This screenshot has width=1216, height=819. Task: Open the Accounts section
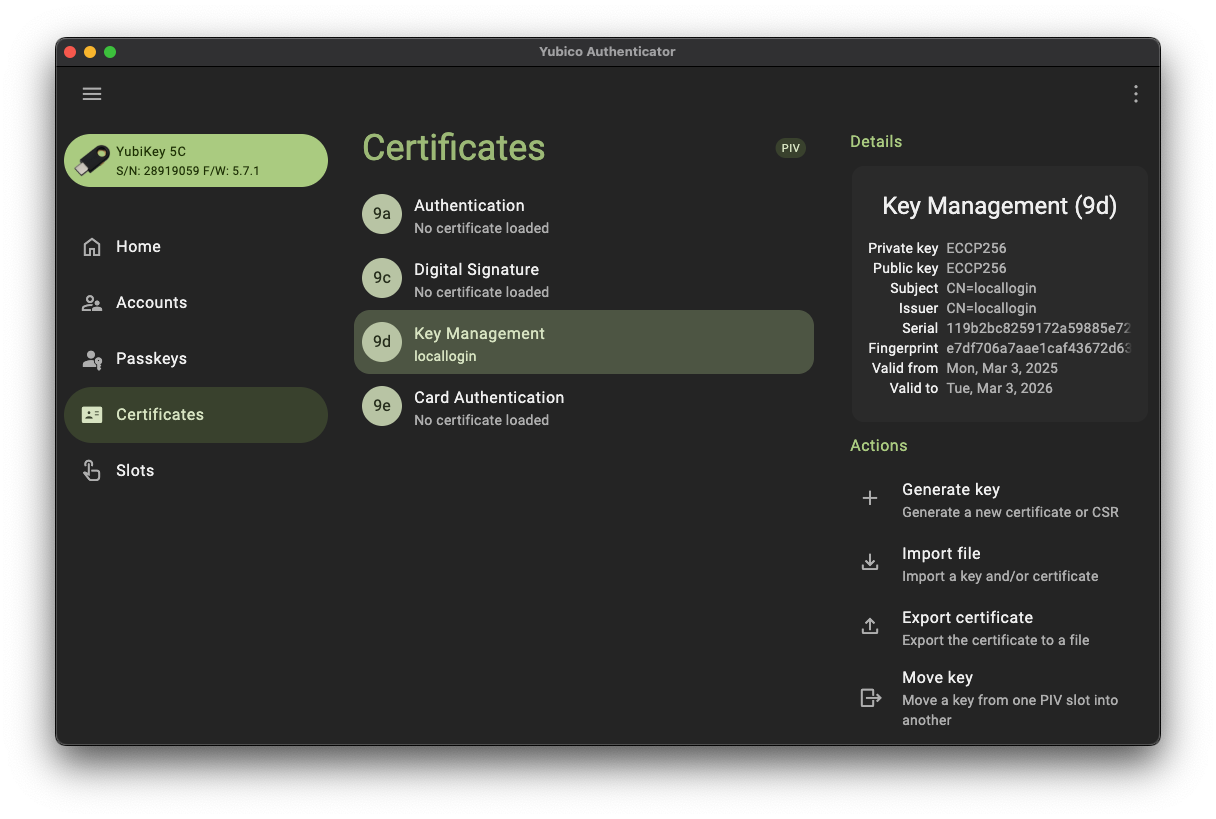pos(196,303)
